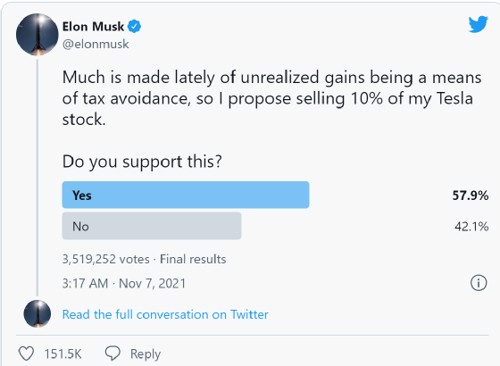The width and height of the screenshot is (500, 366).
Task: Click the Twitter bird logo
Action: coord(478,25)
